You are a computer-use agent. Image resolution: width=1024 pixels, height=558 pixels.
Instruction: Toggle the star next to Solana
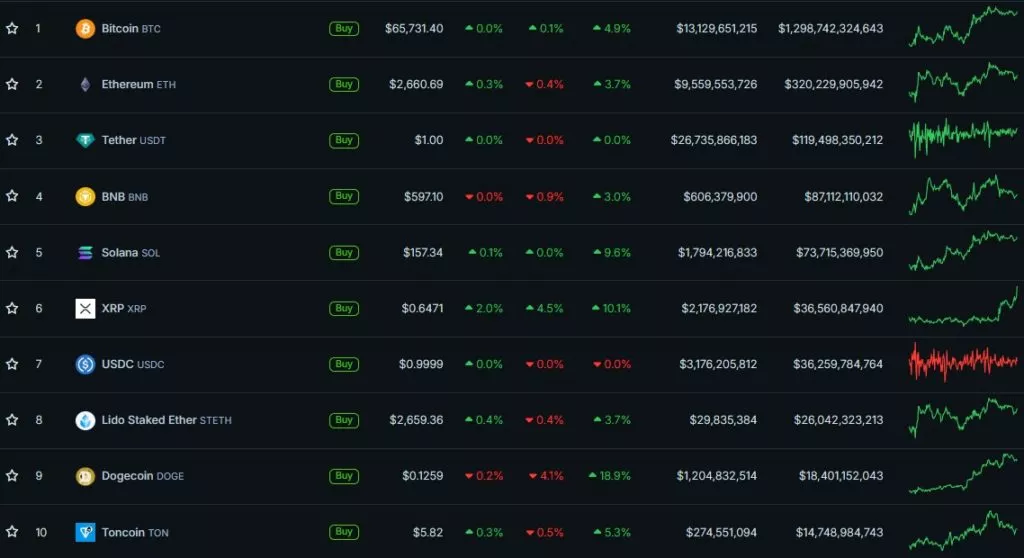(x=12, y=253)
